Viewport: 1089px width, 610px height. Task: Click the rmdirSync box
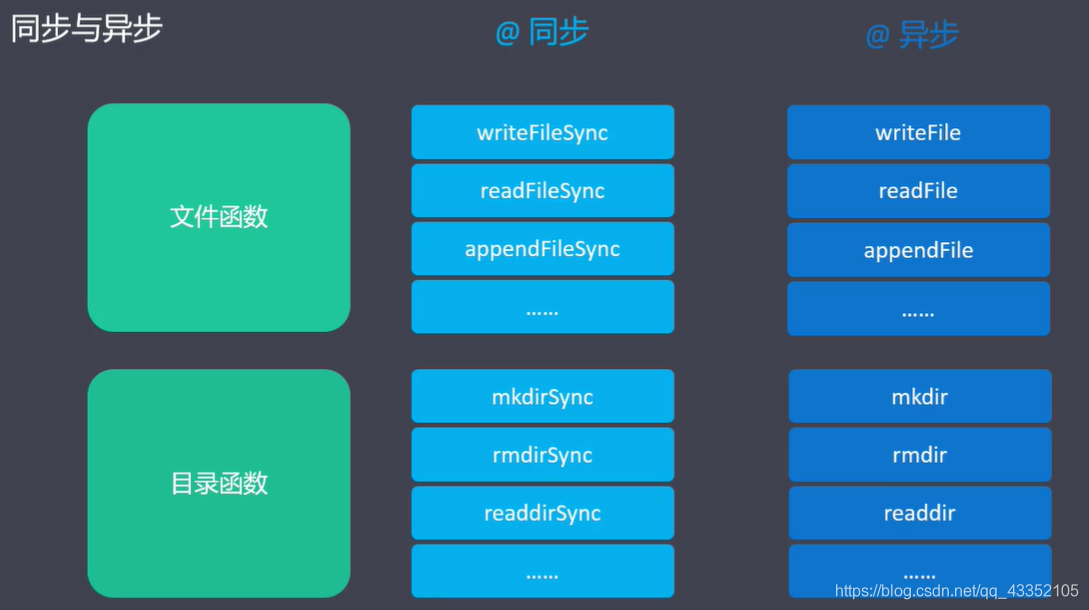(542, 455)
